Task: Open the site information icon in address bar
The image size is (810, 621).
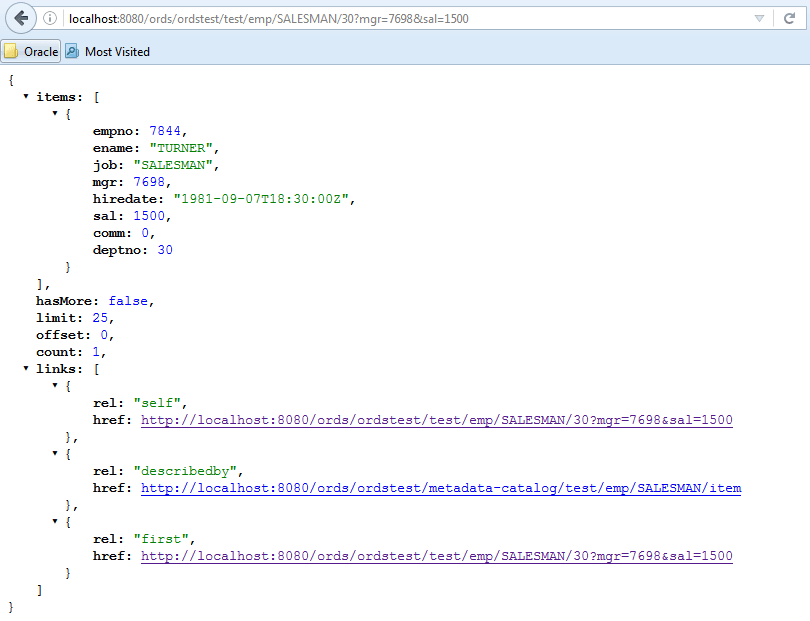Action: click(x=50, y=19)
